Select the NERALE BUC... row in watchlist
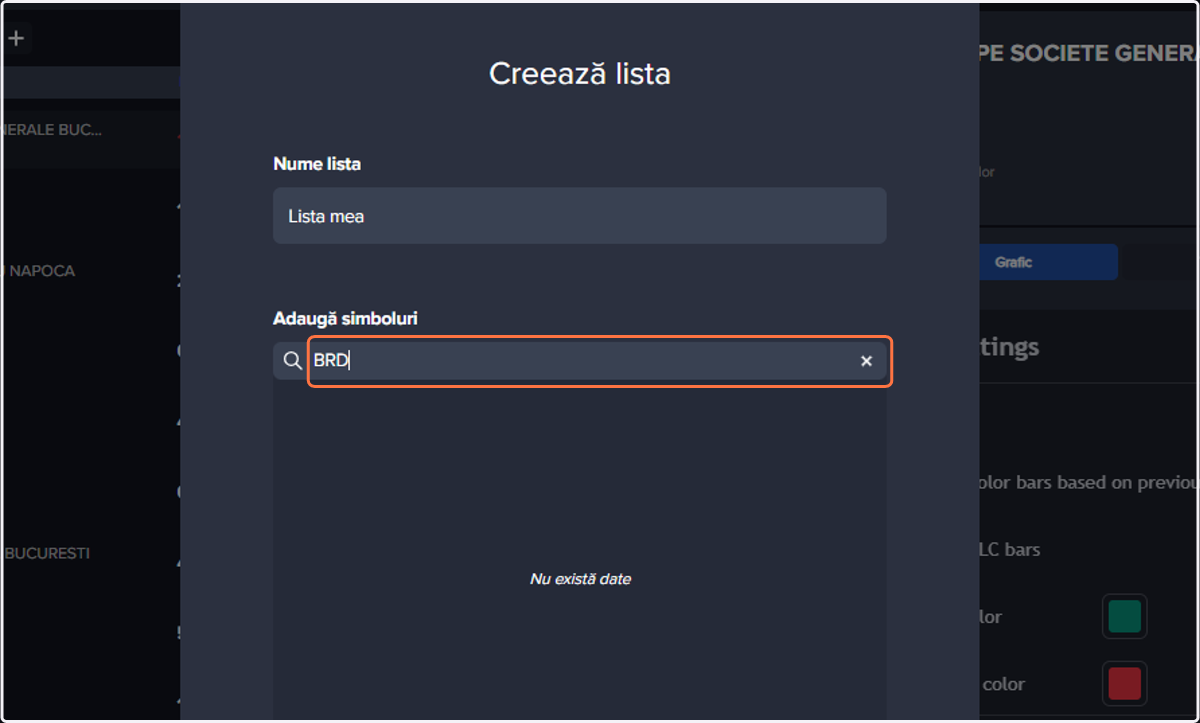The width and height of the screenshot is (1200, 723). click(x=91, y=130)
